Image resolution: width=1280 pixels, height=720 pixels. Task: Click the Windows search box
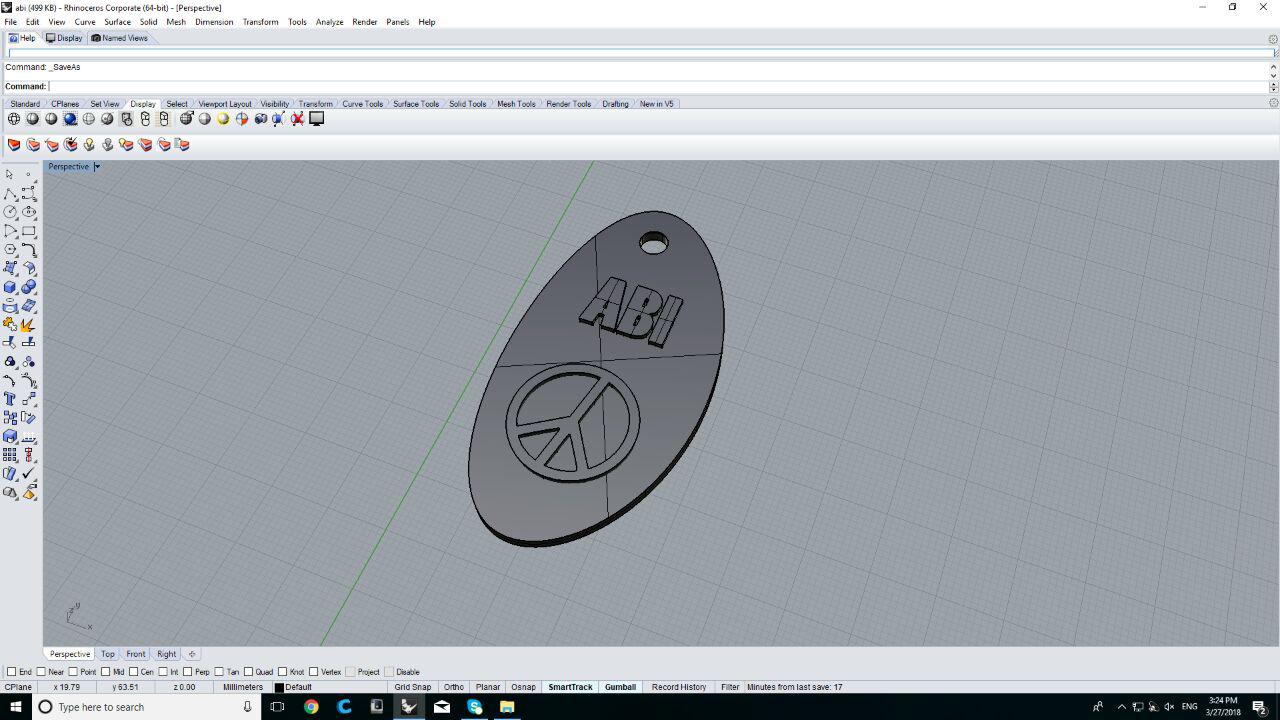click(x=148, y=707)
